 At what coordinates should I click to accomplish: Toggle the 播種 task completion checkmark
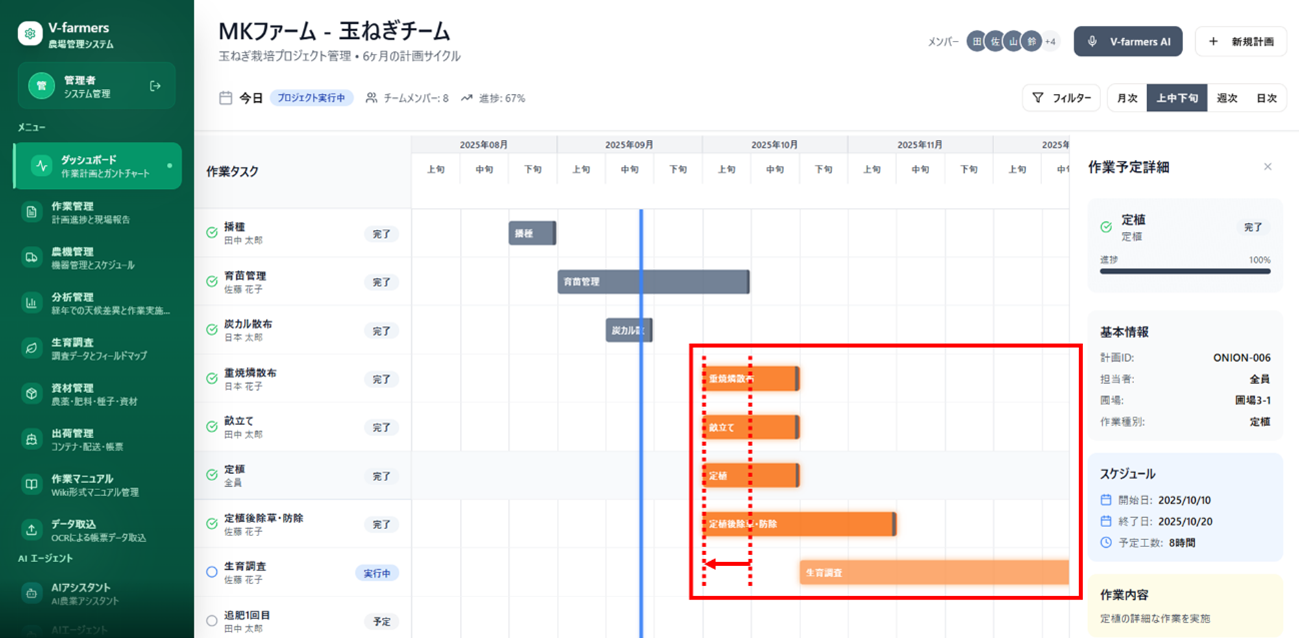(212, 233)
